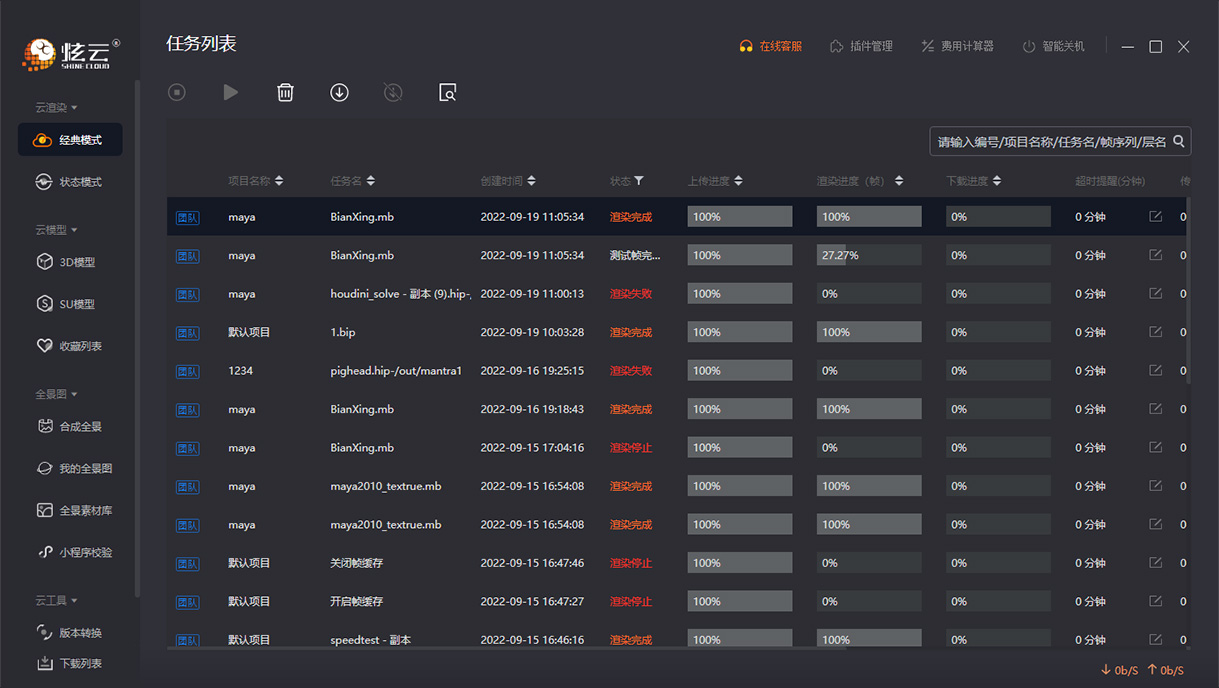
Task: Click the edit icon in the 关闭帧缓存 row
Action: point(1156,563)
